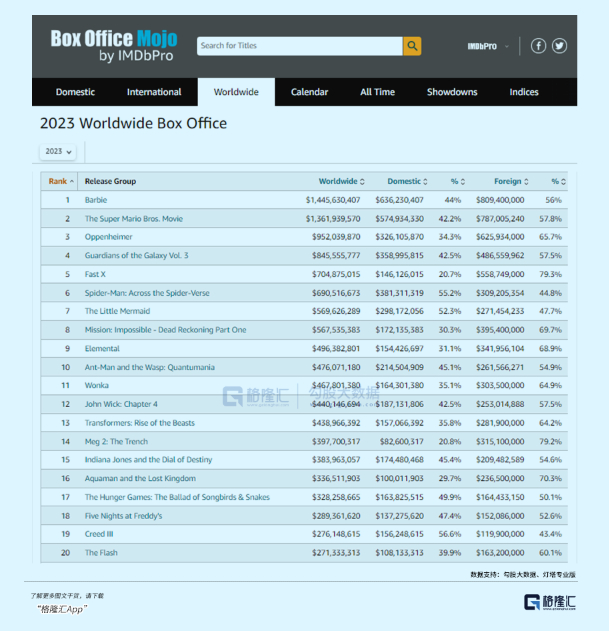Click the Release Group column header

click(110, 181)
